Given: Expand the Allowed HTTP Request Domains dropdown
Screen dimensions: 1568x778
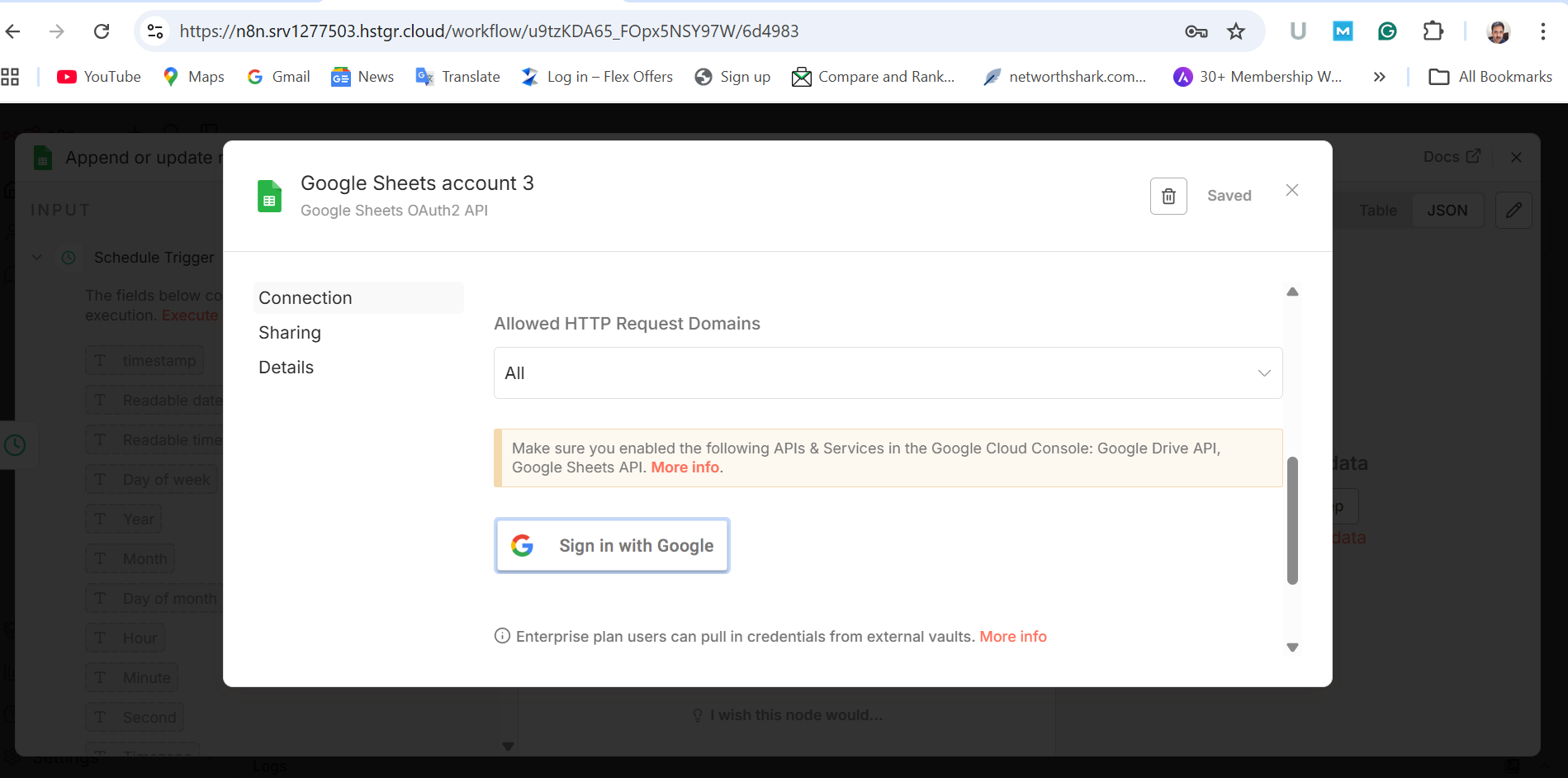Looking at the screenshot, I should click(888, 373).
